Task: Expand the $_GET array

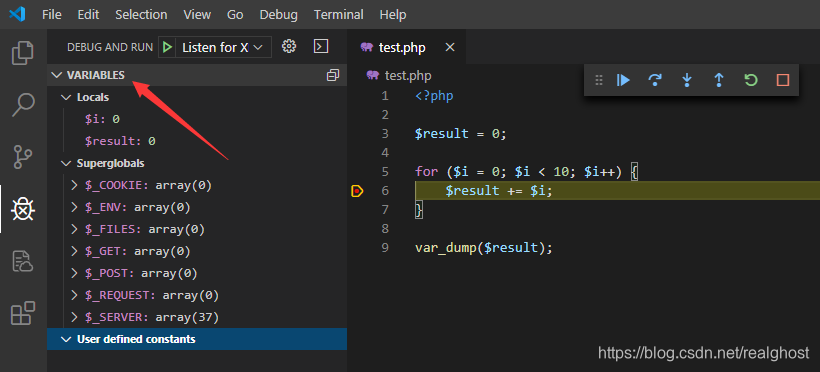Action: (75, 251)
